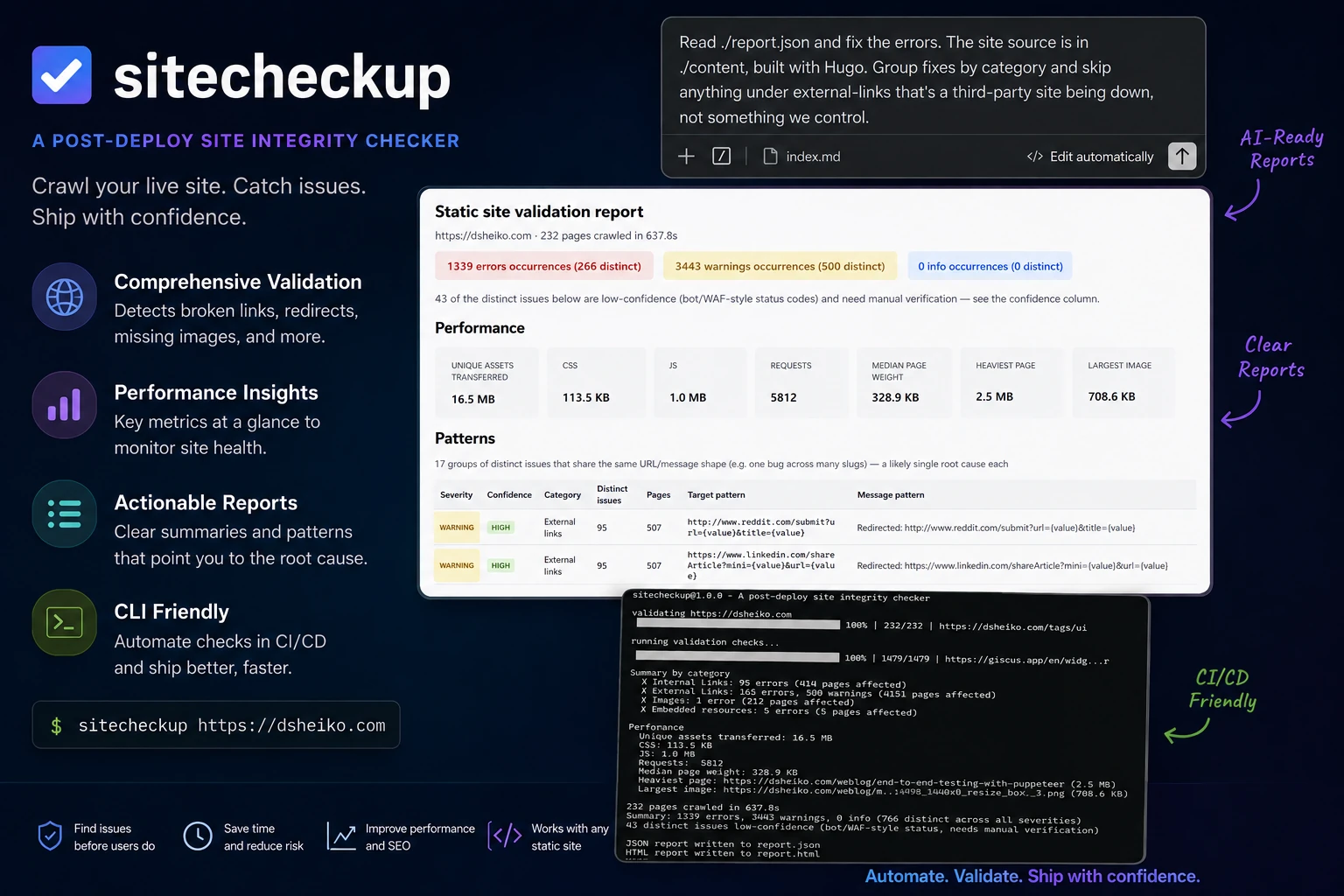Click the plus icon in prompt box
Image resolution: width=1344 pixels, height=896 pixels.
(x=686, y=156)
